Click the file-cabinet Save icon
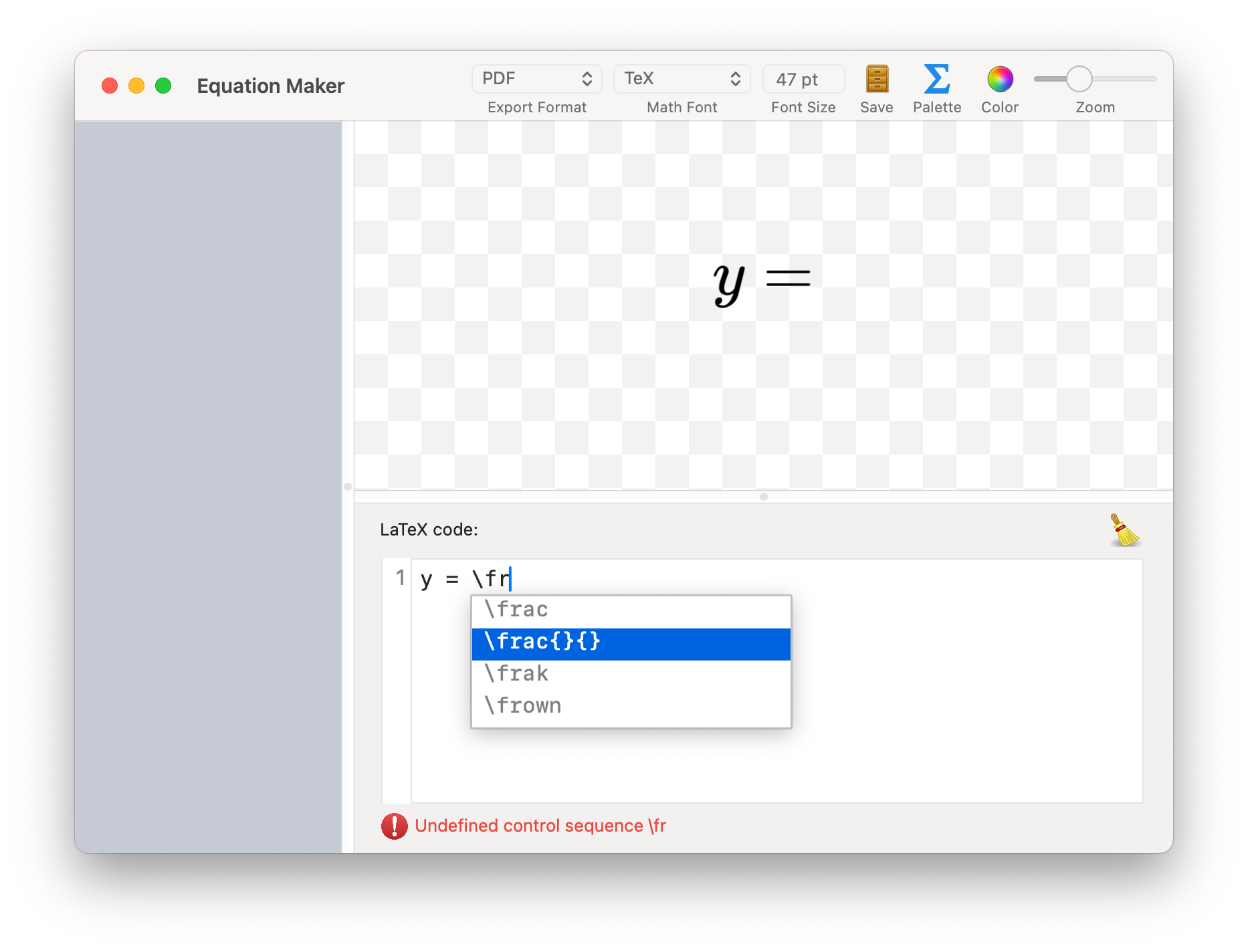 point(876,80)
